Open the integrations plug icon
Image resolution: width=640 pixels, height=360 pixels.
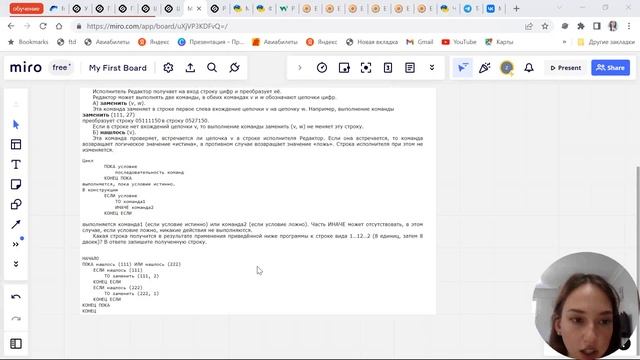click(234, 68)
